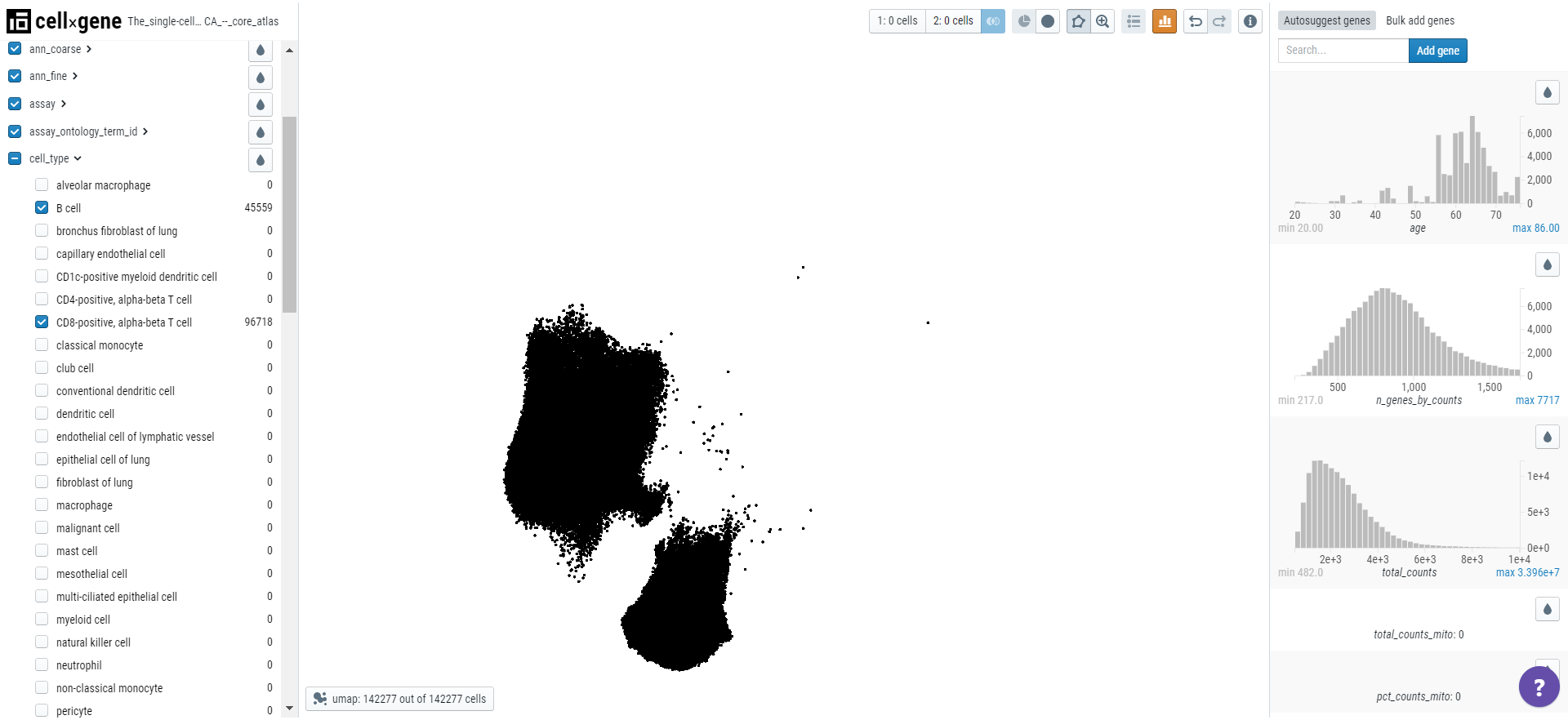Check the mast cell checkbox

click(x=42, y=550)
